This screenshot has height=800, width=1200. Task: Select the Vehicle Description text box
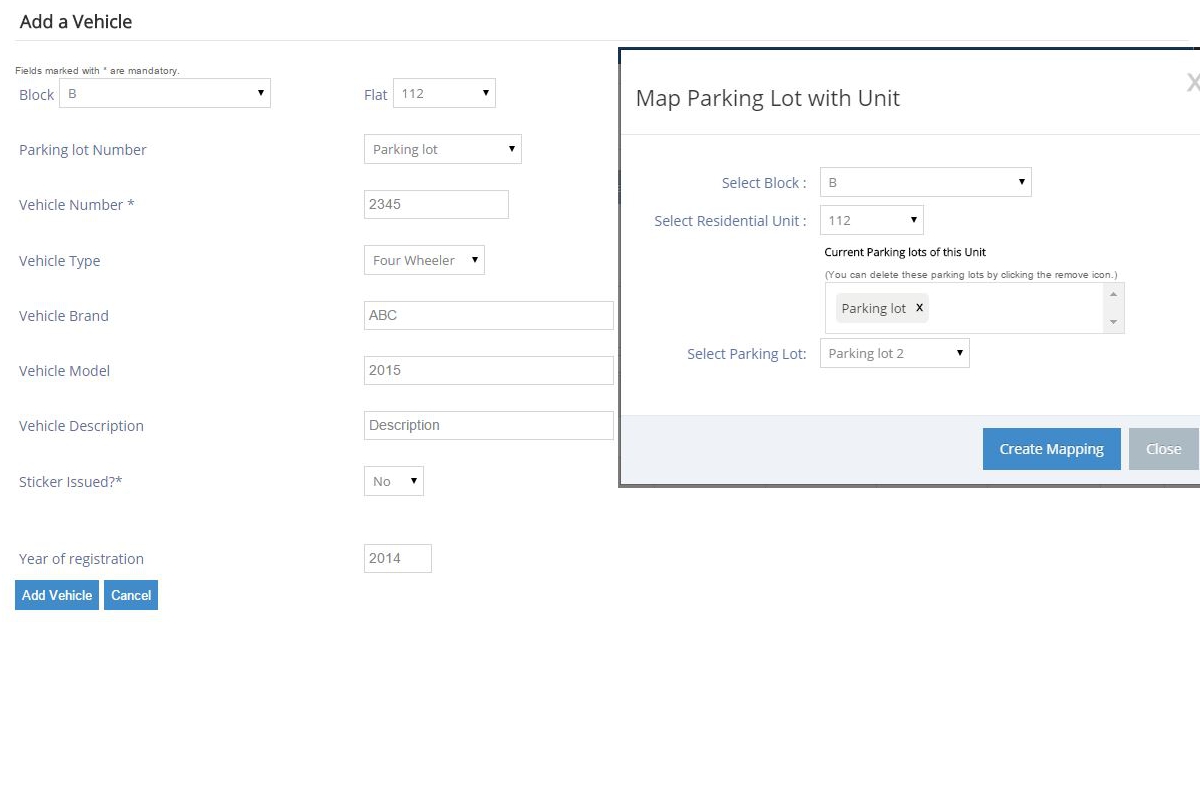click(488, 425)
